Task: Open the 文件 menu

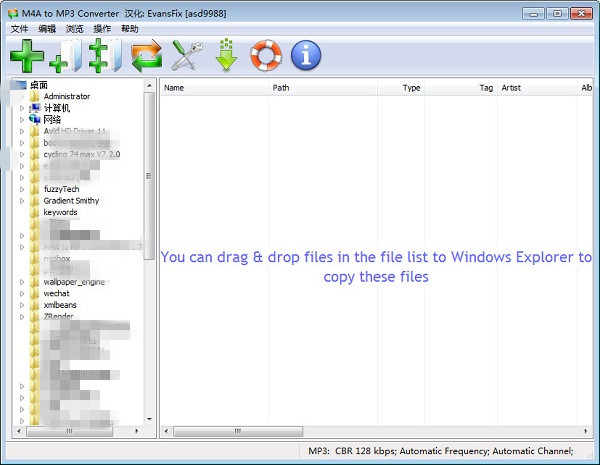Action: point(19,29)
